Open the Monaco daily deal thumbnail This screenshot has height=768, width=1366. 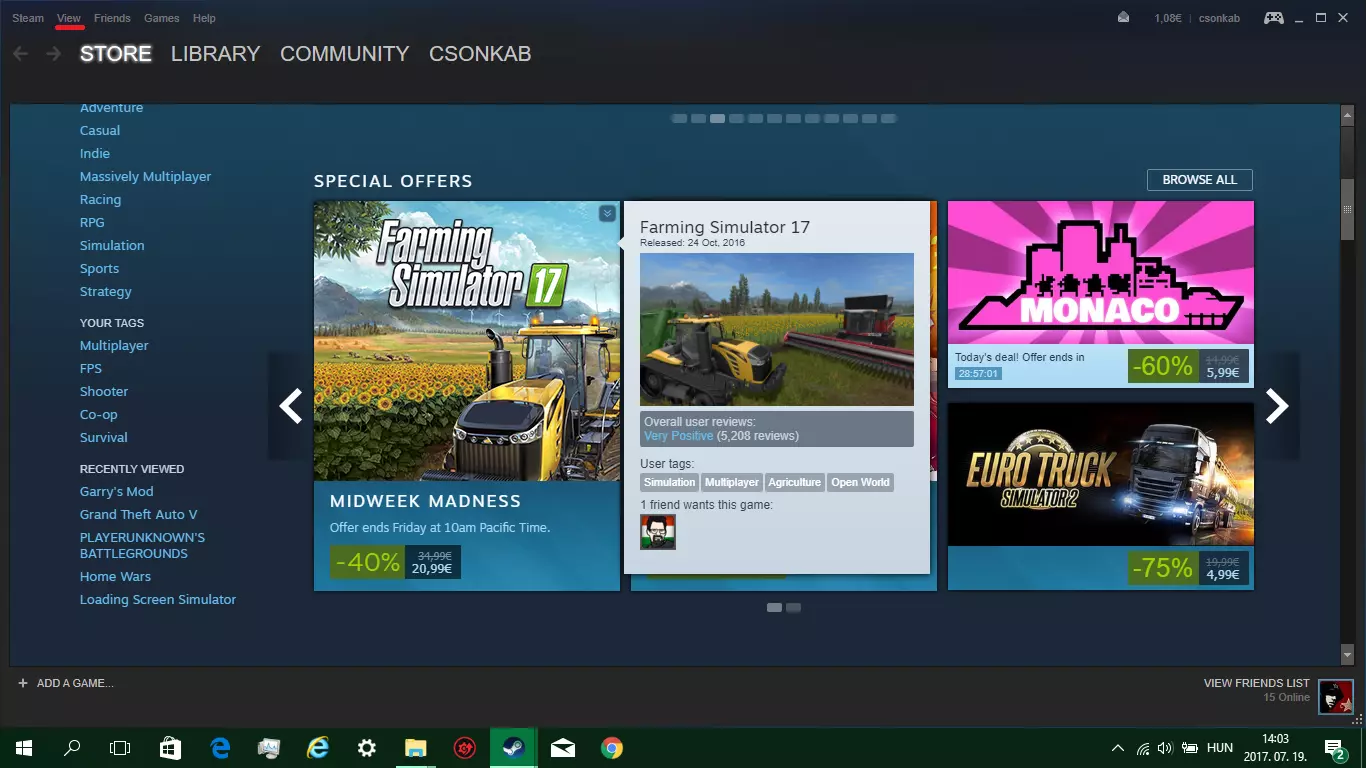[x=1101, y=273]
